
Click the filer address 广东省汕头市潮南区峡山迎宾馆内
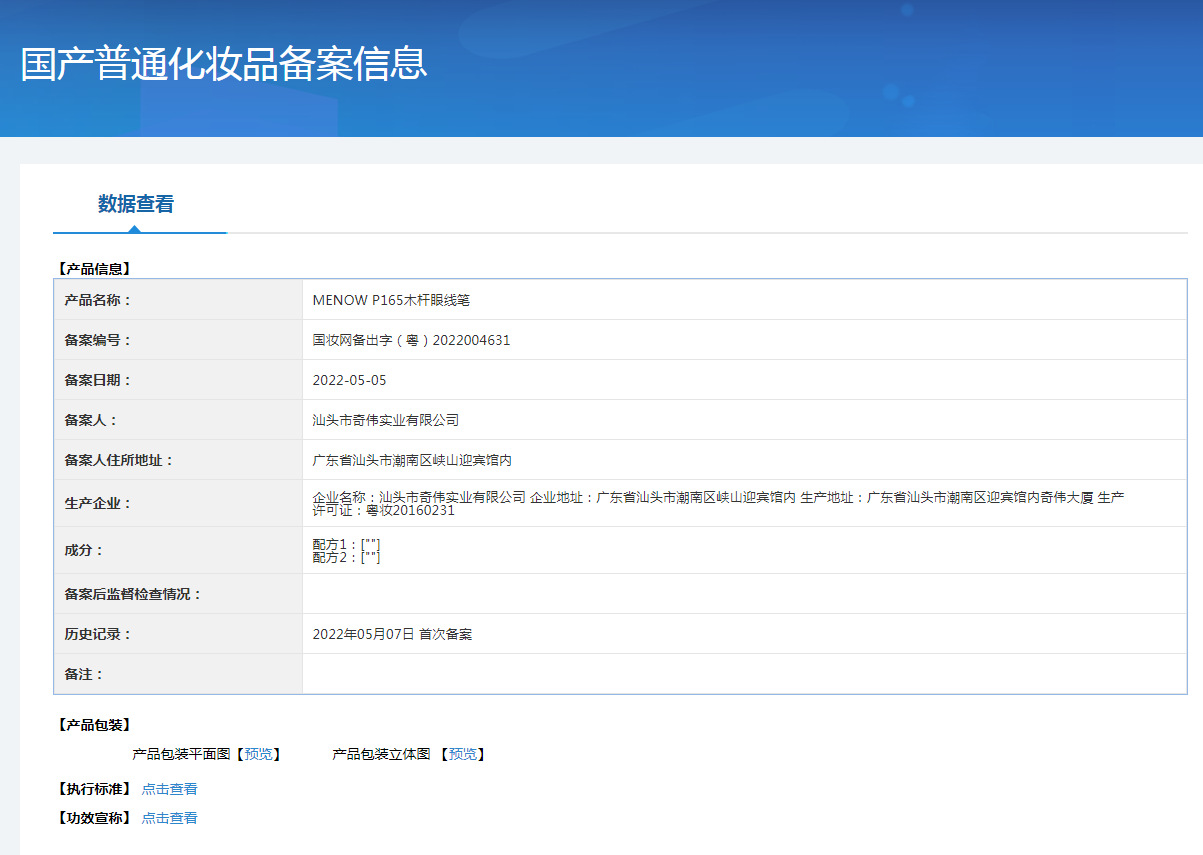[412, 460]
